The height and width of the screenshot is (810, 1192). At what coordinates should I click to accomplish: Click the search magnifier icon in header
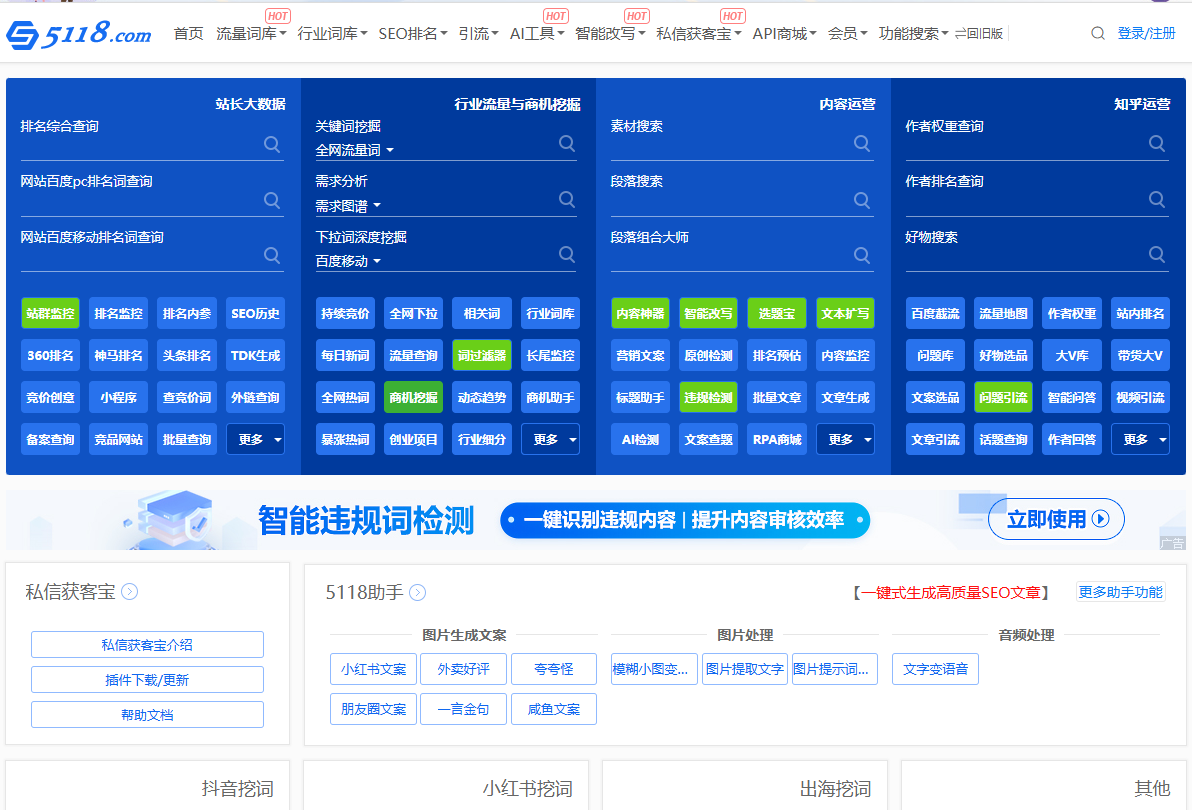1097,33
